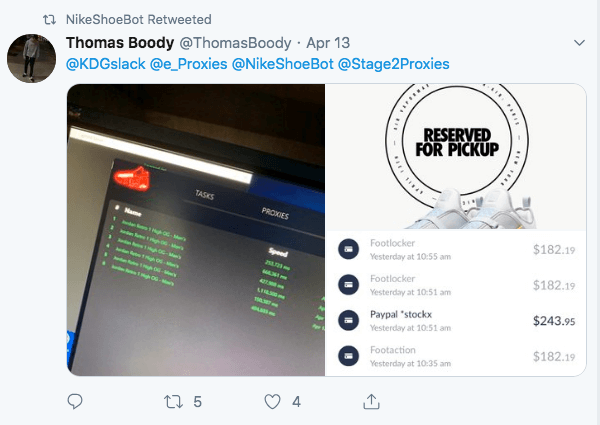Click the small retweeted arrows icon above the tweet
The height and width of the screenshot is (425, 600).
coord(49,20)
